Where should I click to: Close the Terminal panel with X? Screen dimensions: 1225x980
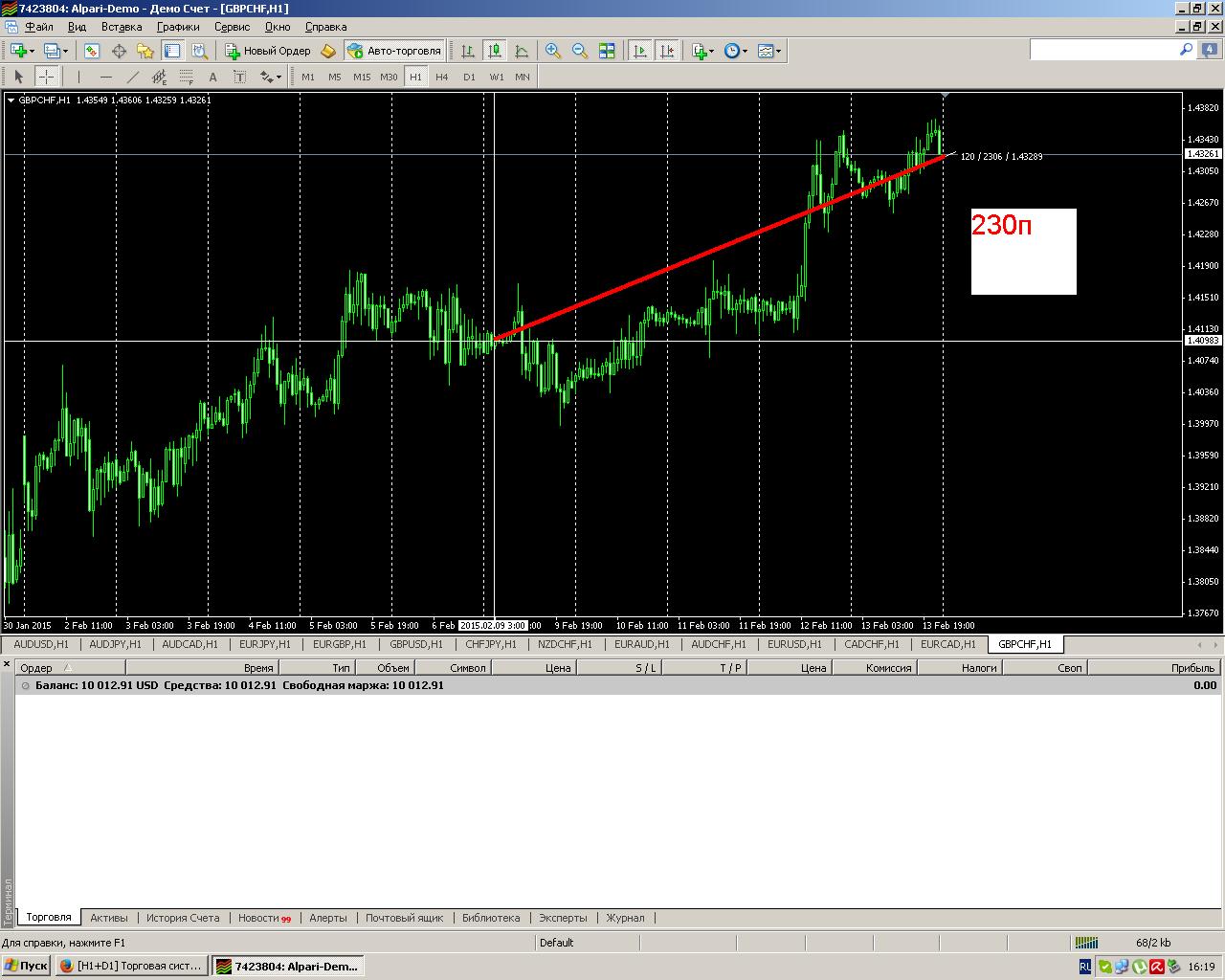[7, 663]
